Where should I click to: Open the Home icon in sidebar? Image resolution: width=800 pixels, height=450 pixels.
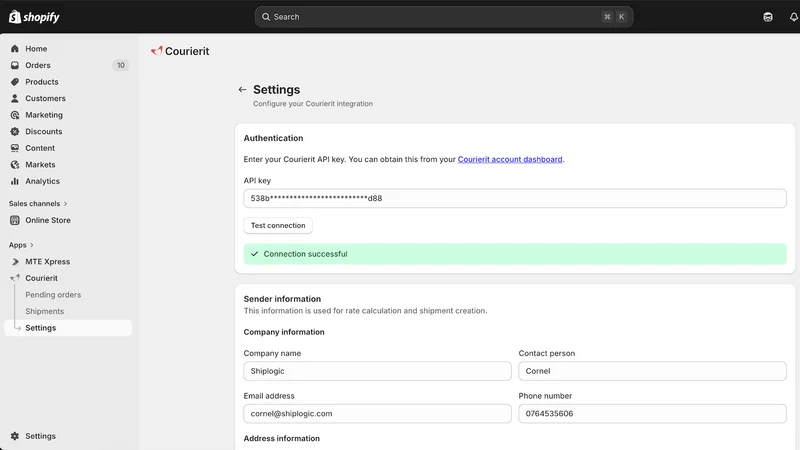[15, 48]
